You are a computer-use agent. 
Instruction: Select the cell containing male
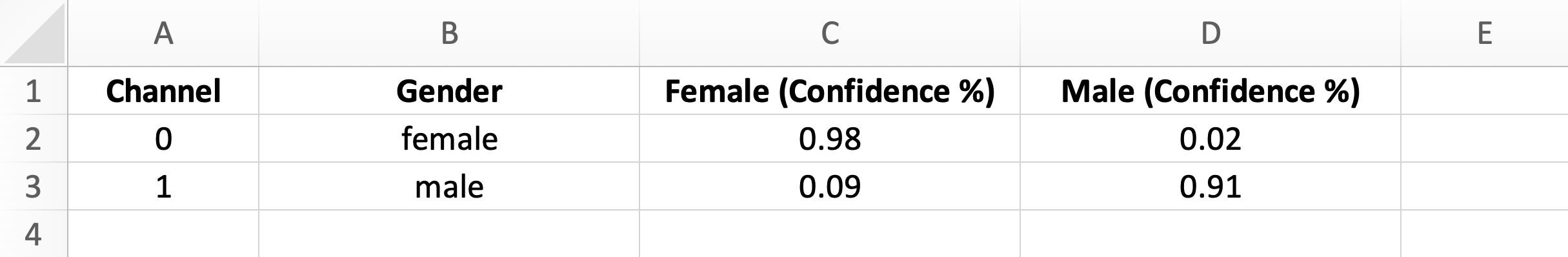pos(449,187)
